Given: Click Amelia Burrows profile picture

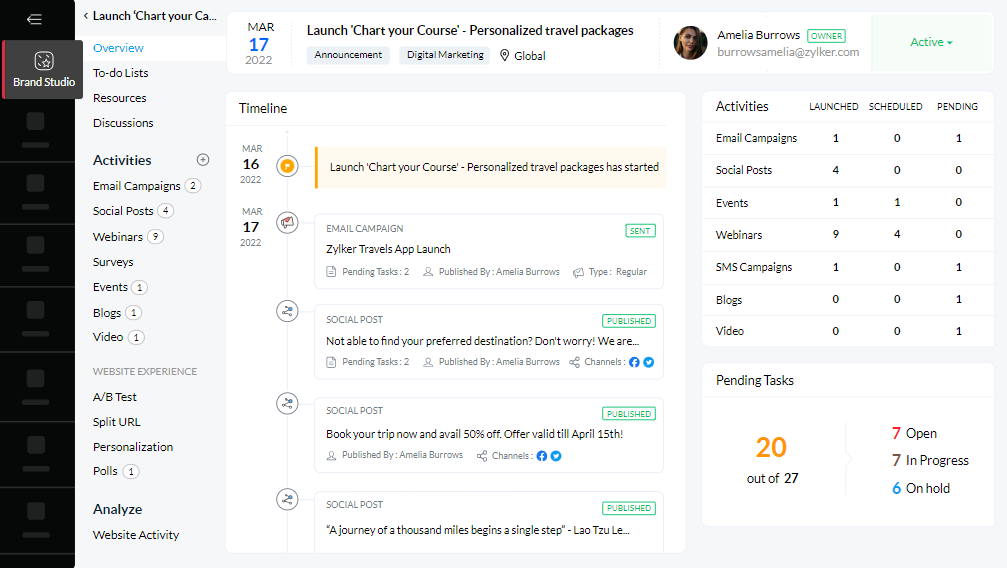Looking at the screenshot, I should coord(690,42).
